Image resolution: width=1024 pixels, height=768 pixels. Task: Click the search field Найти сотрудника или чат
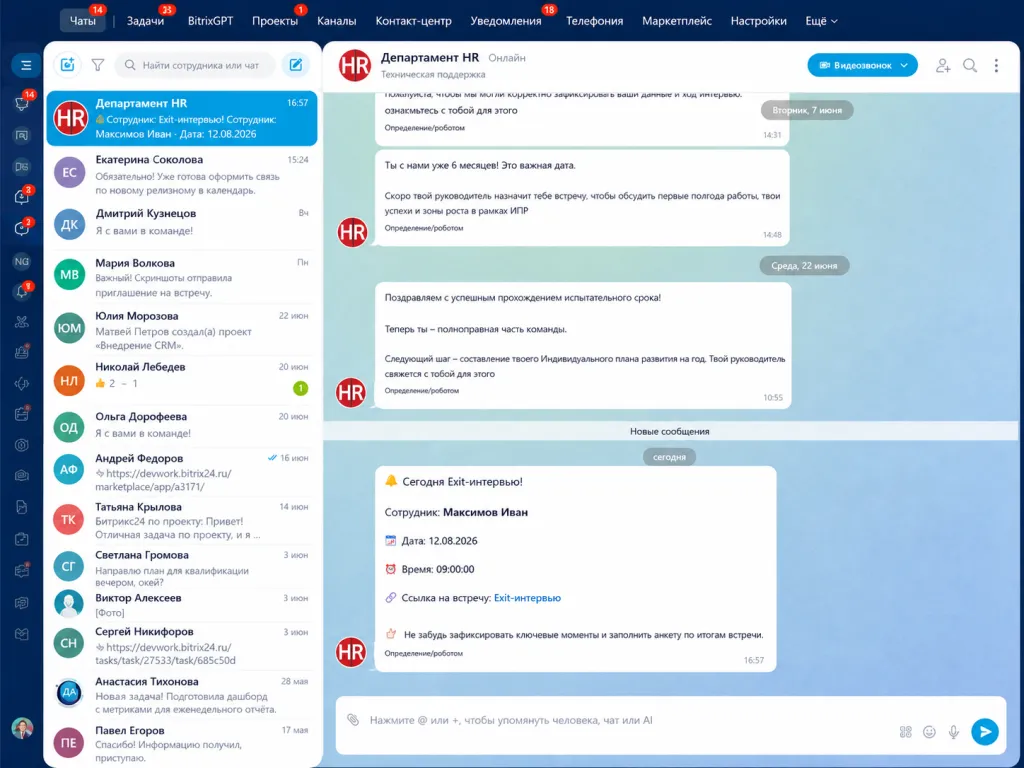pyautogui.click(x=195, y=65)
